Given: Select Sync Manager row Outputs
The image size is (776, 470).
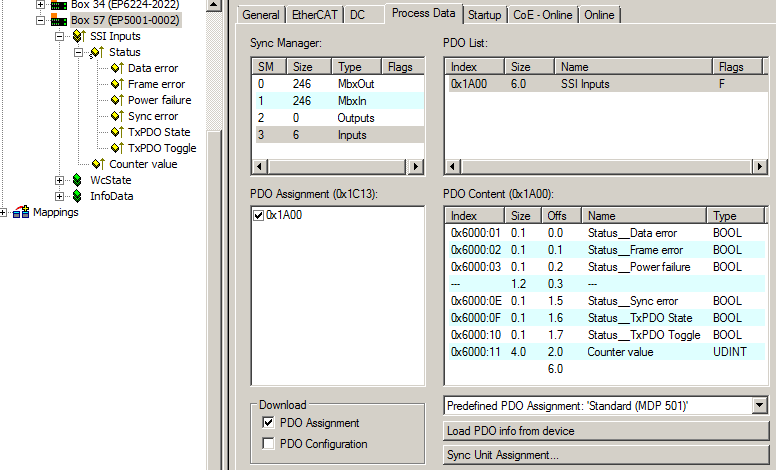Looking at the screenshot, I should [340, 118].
